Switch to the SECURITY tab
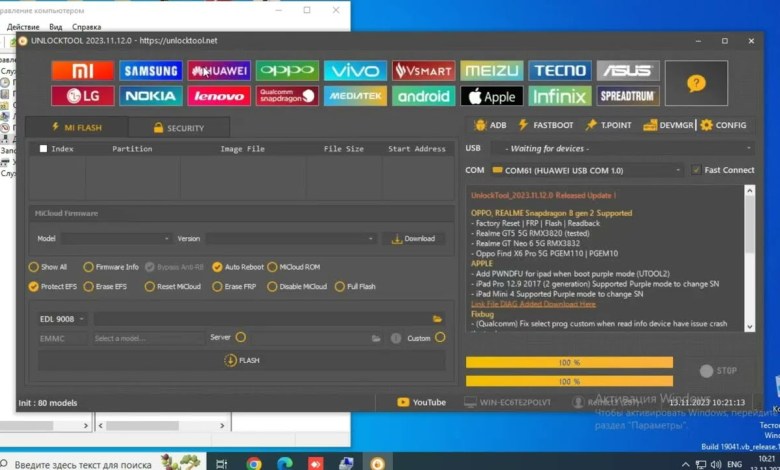The image size is (780, 470). click(x=178, y=128)
